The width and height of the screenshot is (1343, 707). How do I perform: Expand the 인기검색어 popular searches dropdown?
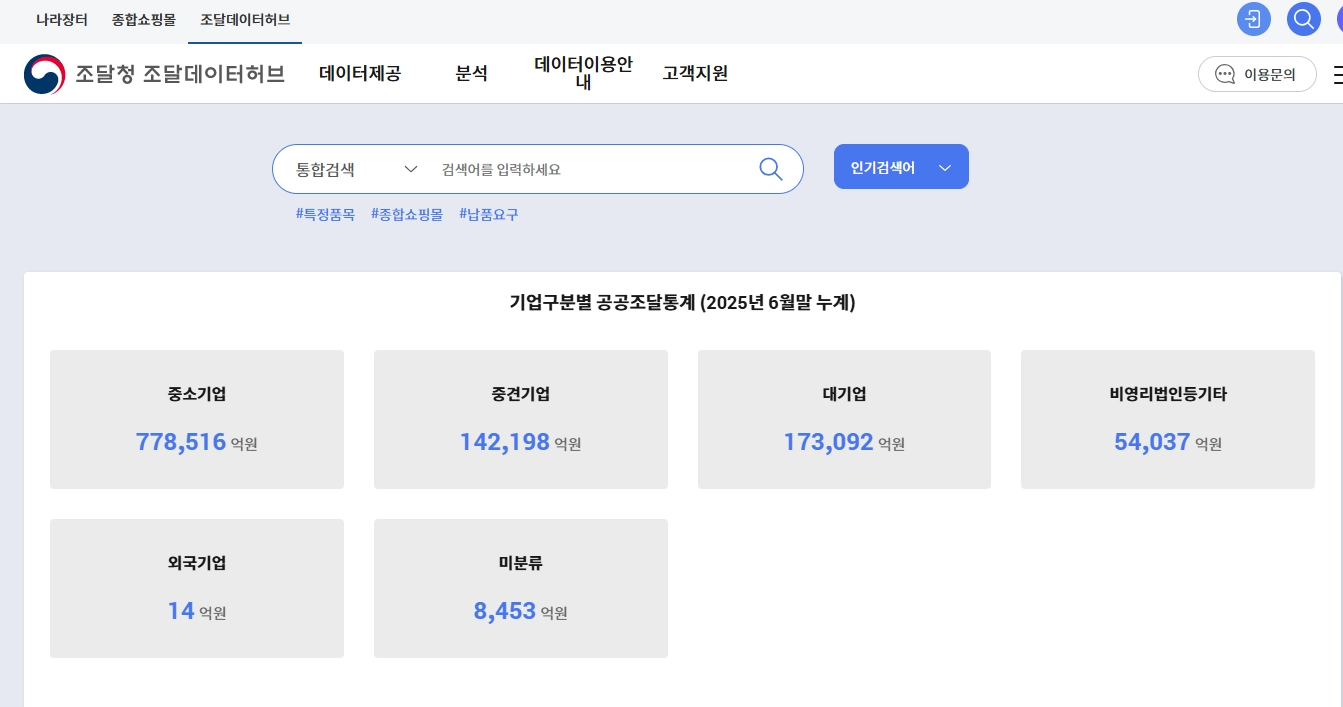coord(899,167)
